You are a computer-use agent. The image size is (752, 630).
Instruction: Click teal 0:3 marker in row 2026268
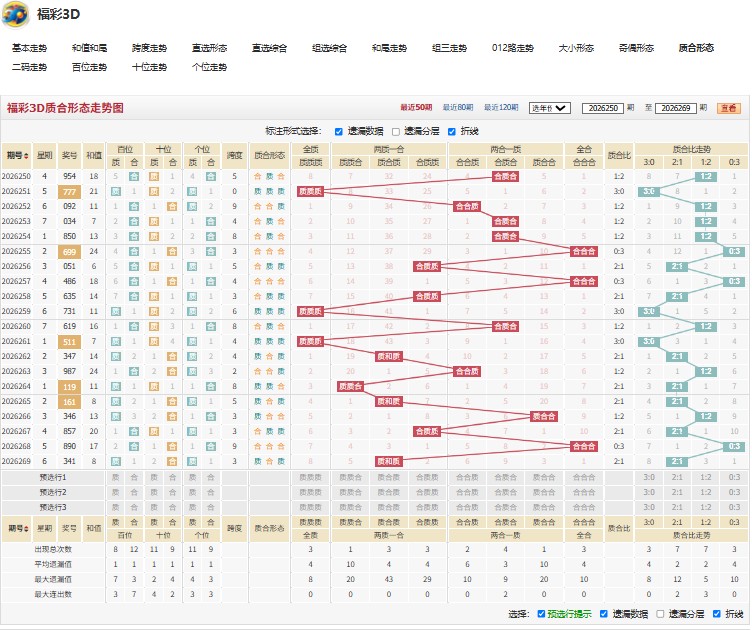pos(734,446)
